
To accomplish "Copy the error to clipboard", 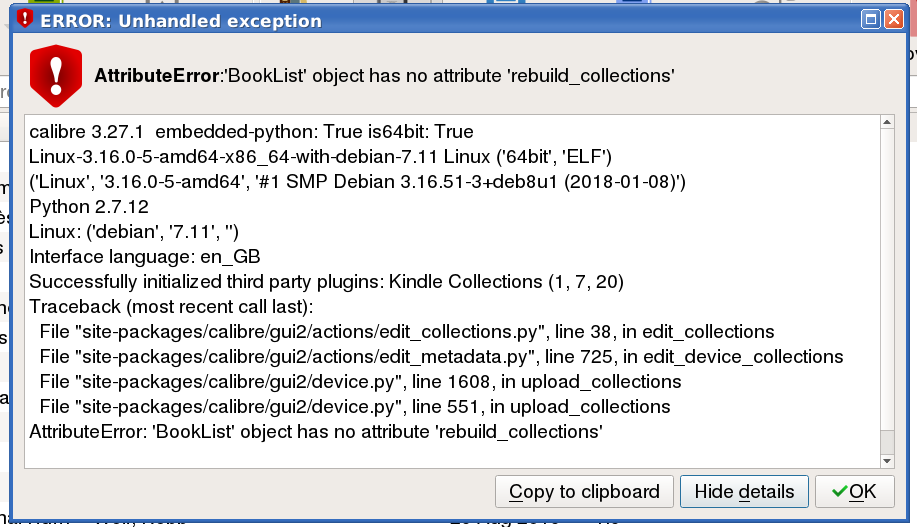I will [584, 491].
